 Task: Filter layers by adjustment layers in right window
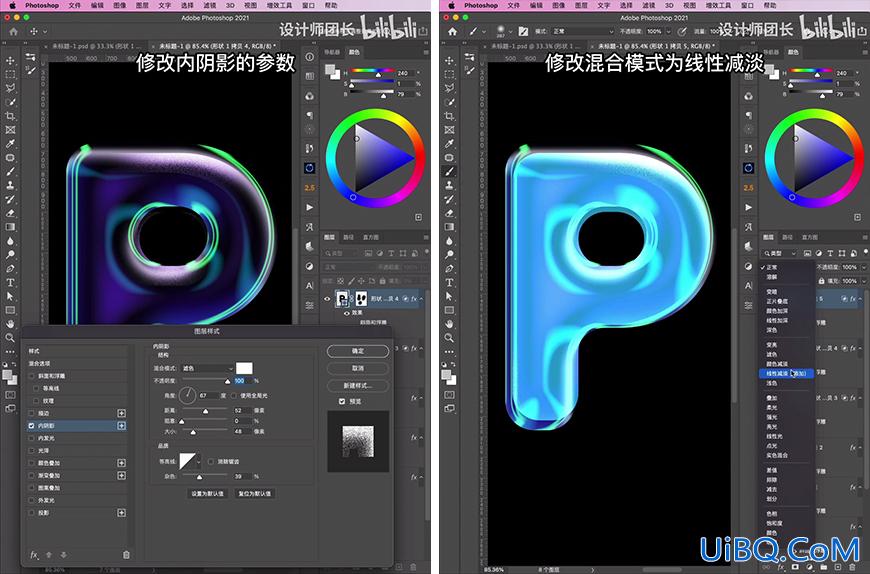pos(819,253)
